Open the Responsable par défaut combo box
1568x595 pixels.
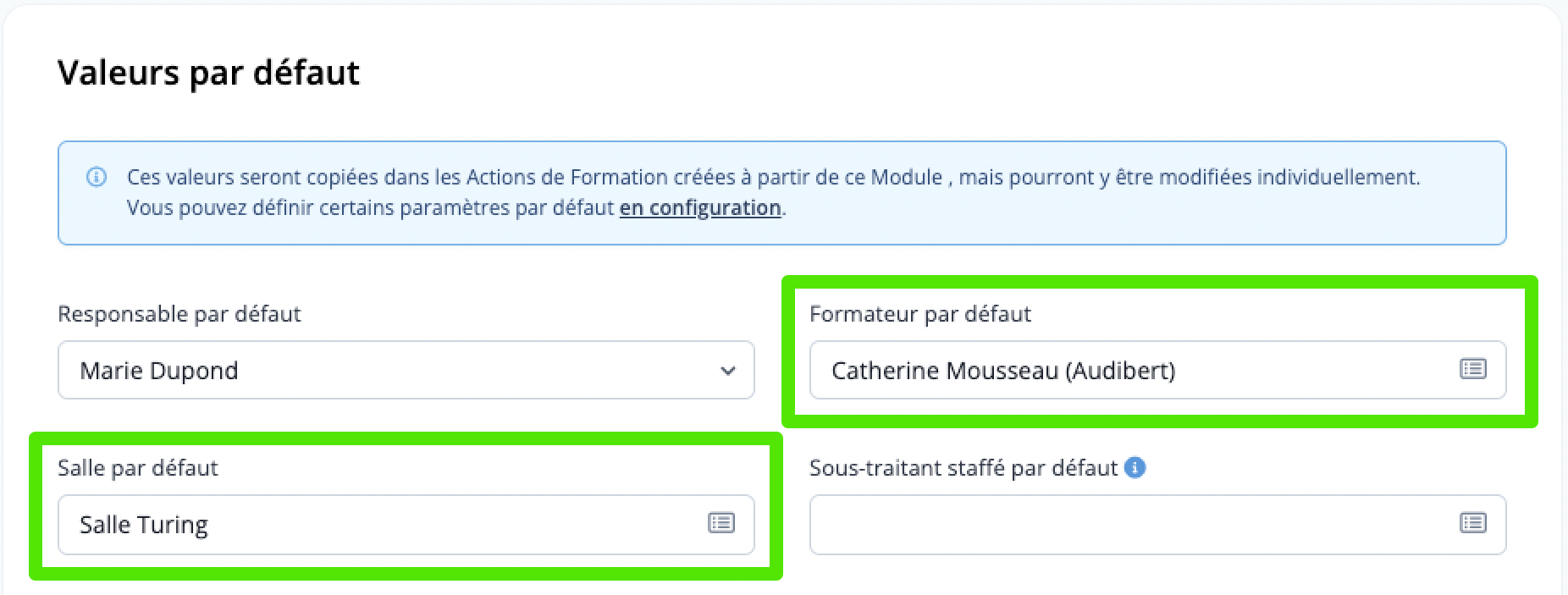click(x=406, y=370)
